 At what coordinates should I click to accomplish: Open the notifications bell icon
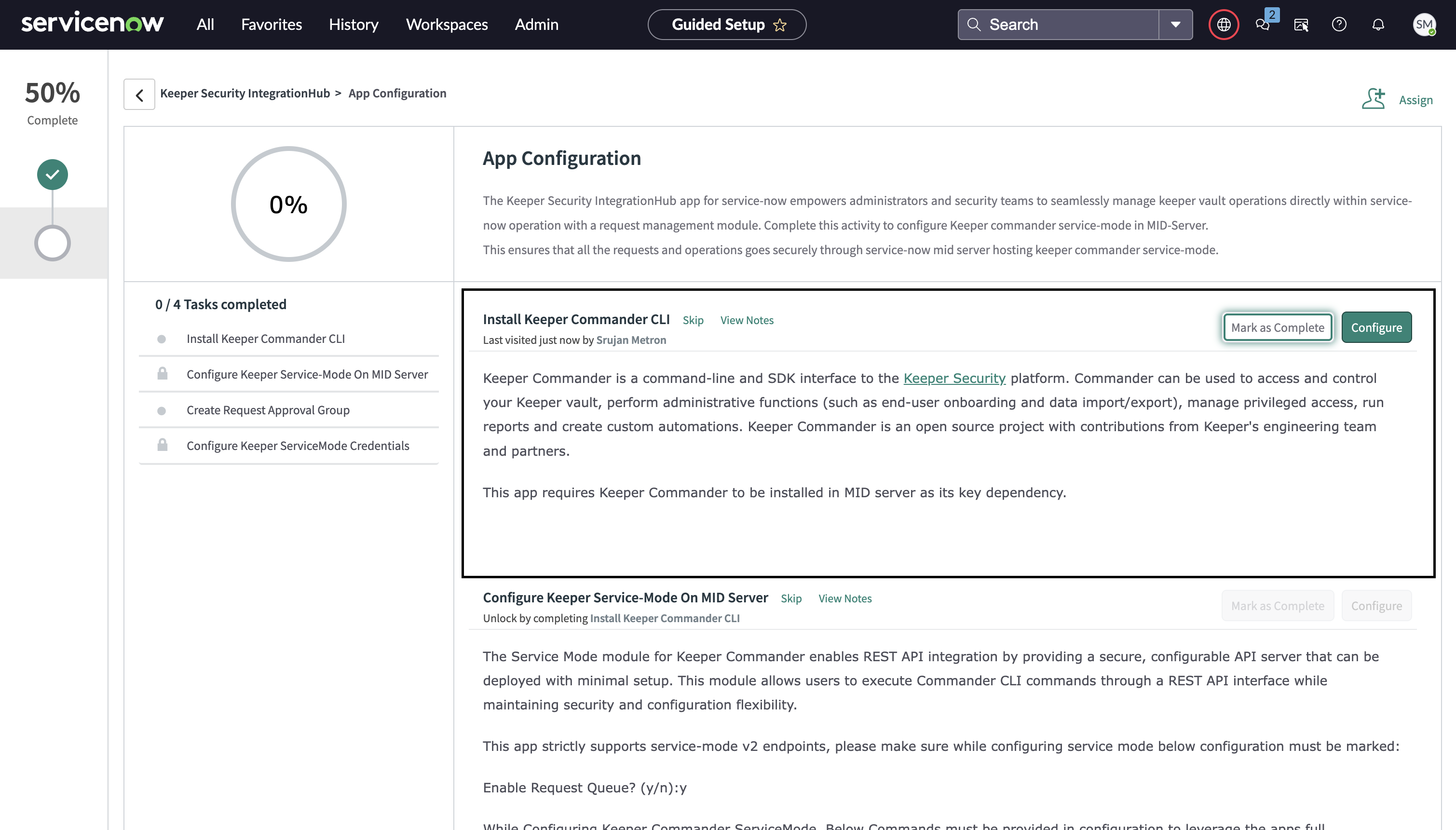1378,25
